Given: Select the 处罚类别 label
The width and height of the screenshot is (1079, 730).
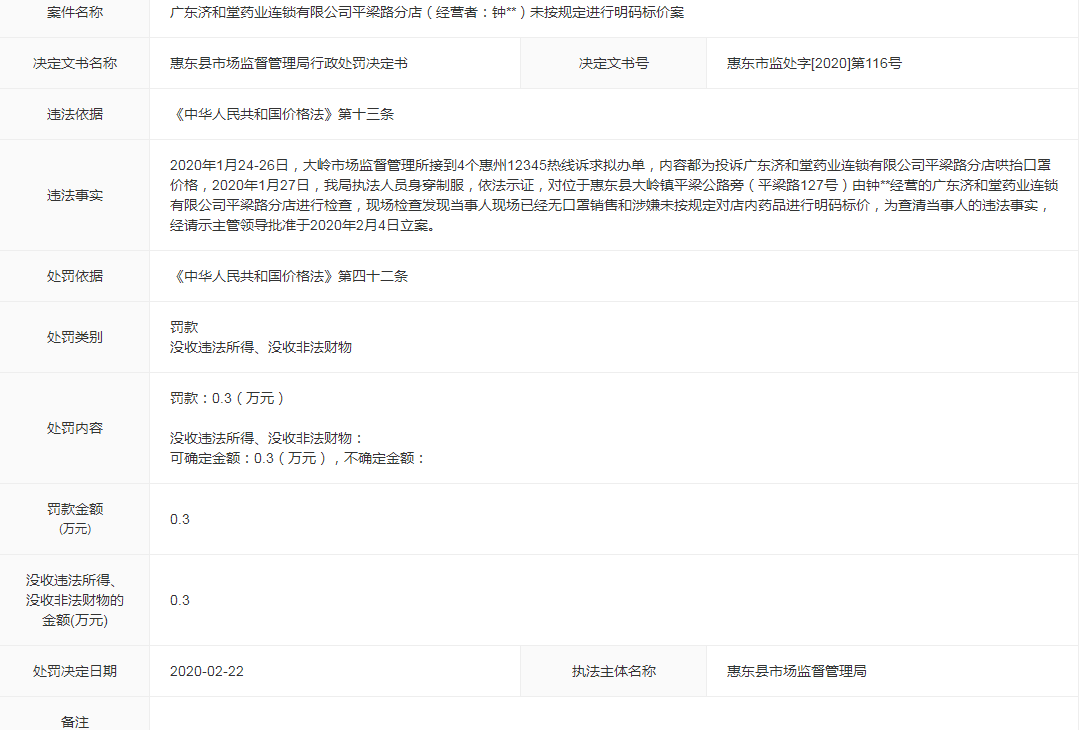Looking at the screenshot, I should [x=74, y=337].
